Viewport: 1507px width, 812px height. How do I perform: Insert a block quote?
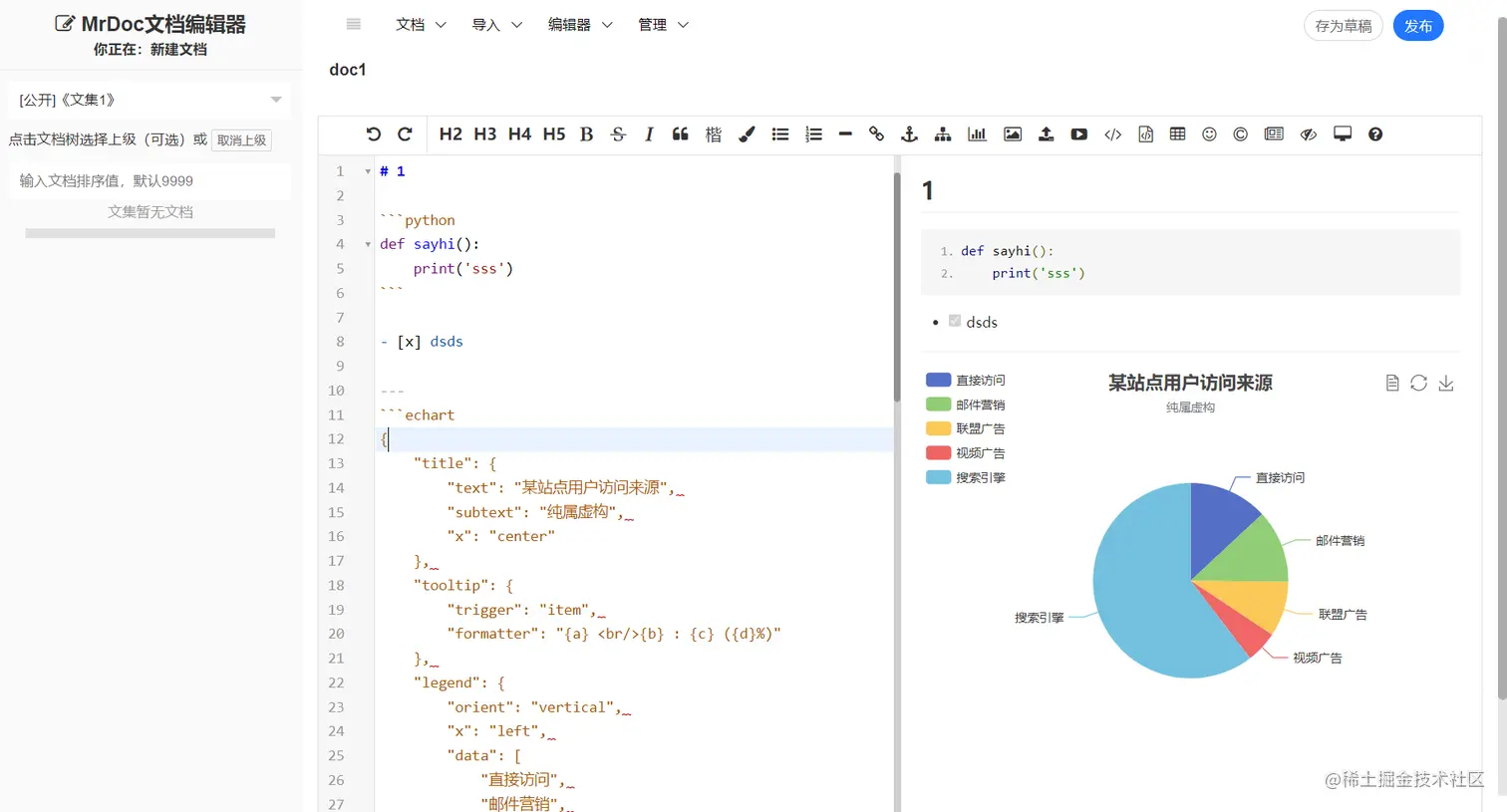coord(681,135)
